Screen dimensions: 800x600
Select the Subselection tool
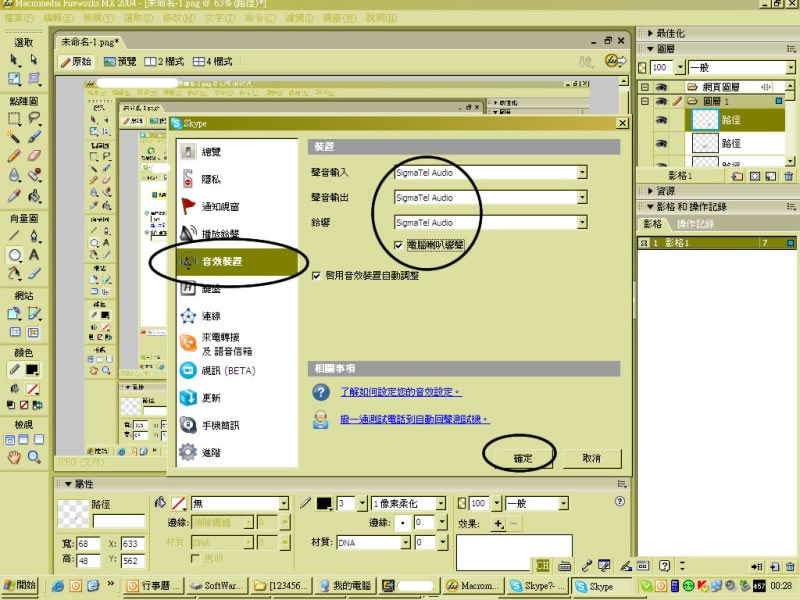[x=34, y=60]
